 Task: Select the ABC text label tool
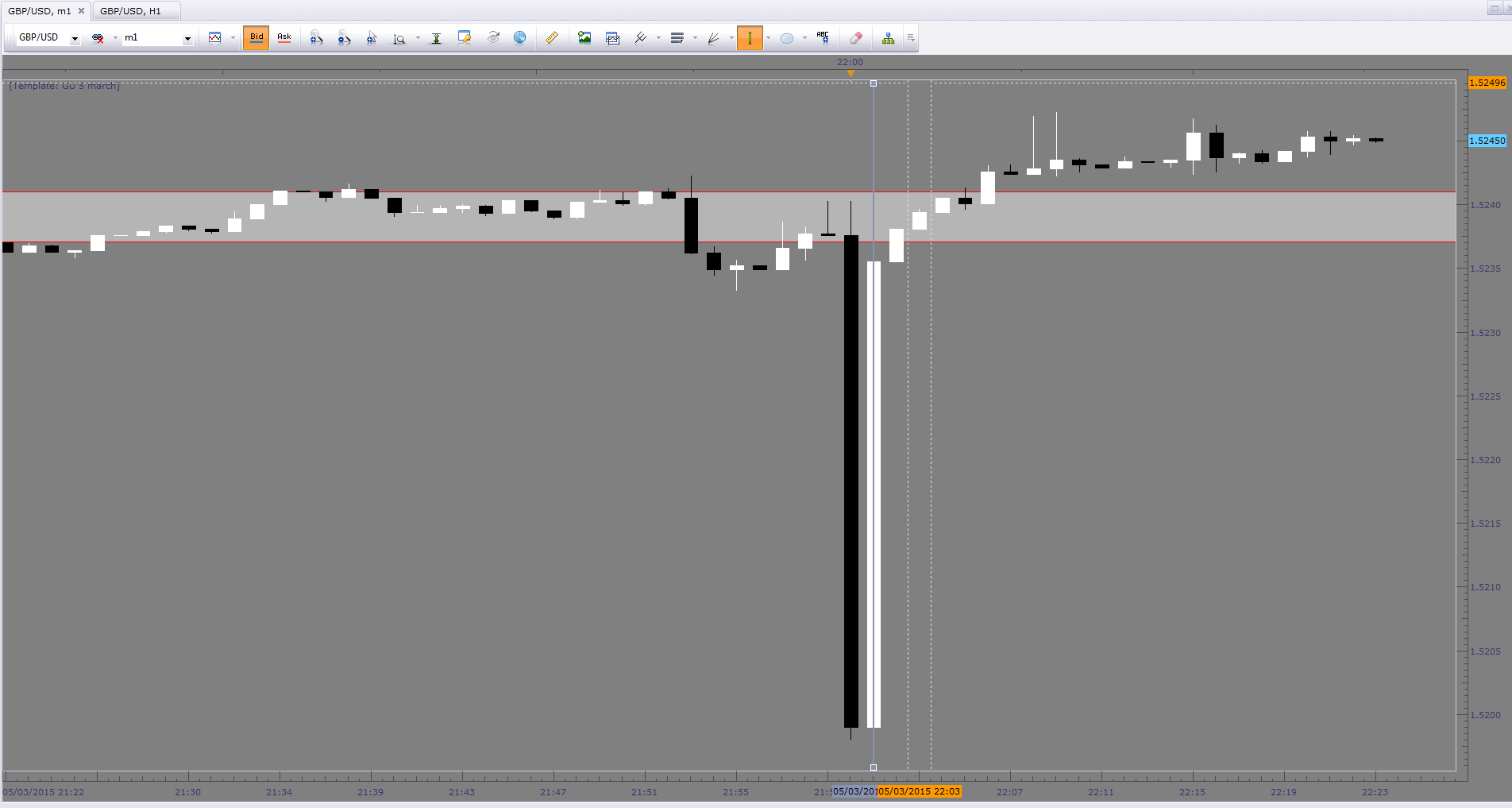[823, 38]
